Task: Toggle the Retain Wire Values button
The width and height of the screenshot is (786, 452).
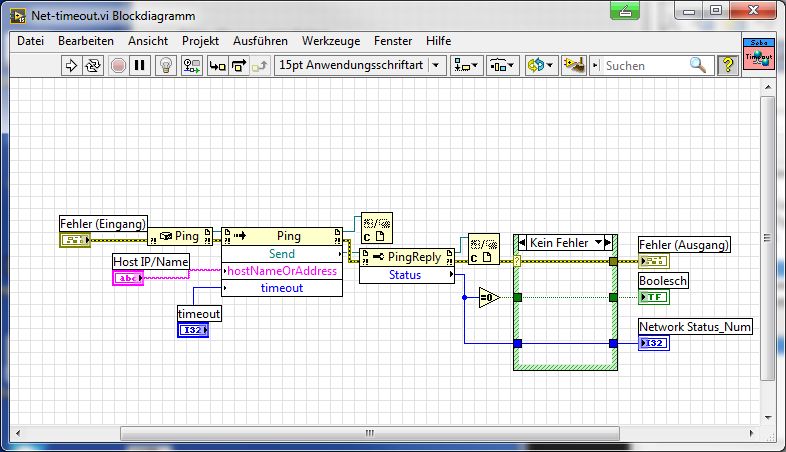Action: 193,66
